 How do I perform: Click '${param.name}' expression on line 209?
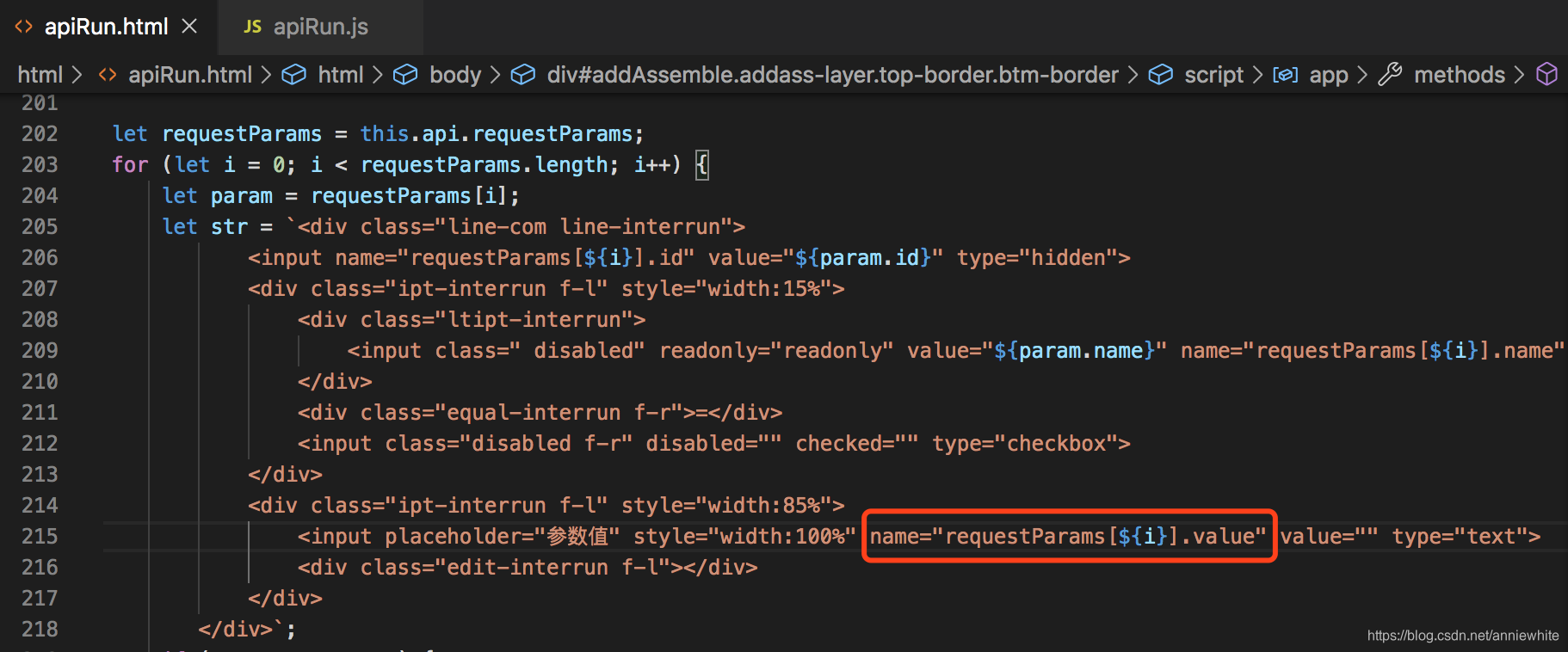[1075, 351]
